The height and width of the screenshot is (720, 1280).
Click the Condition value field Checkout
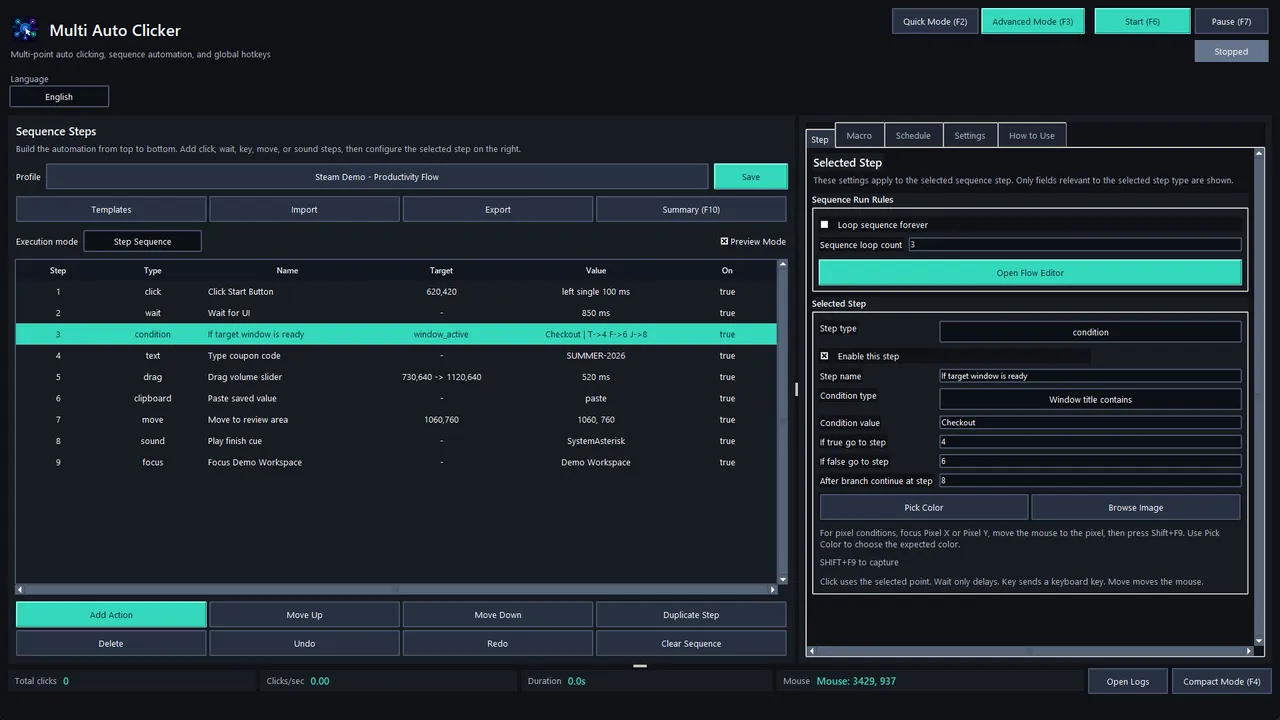pyautogui.click(x=1090, y=422)
